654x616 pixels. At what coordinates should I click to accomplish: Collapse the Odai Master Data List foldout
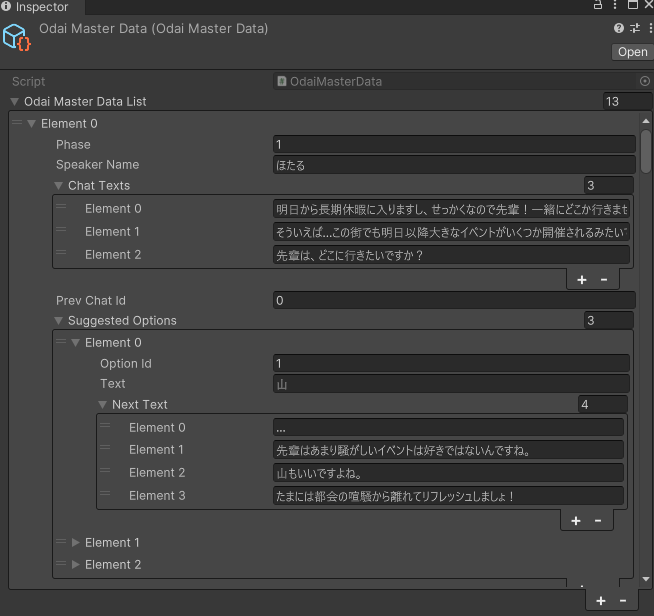[x=15, y=101]
